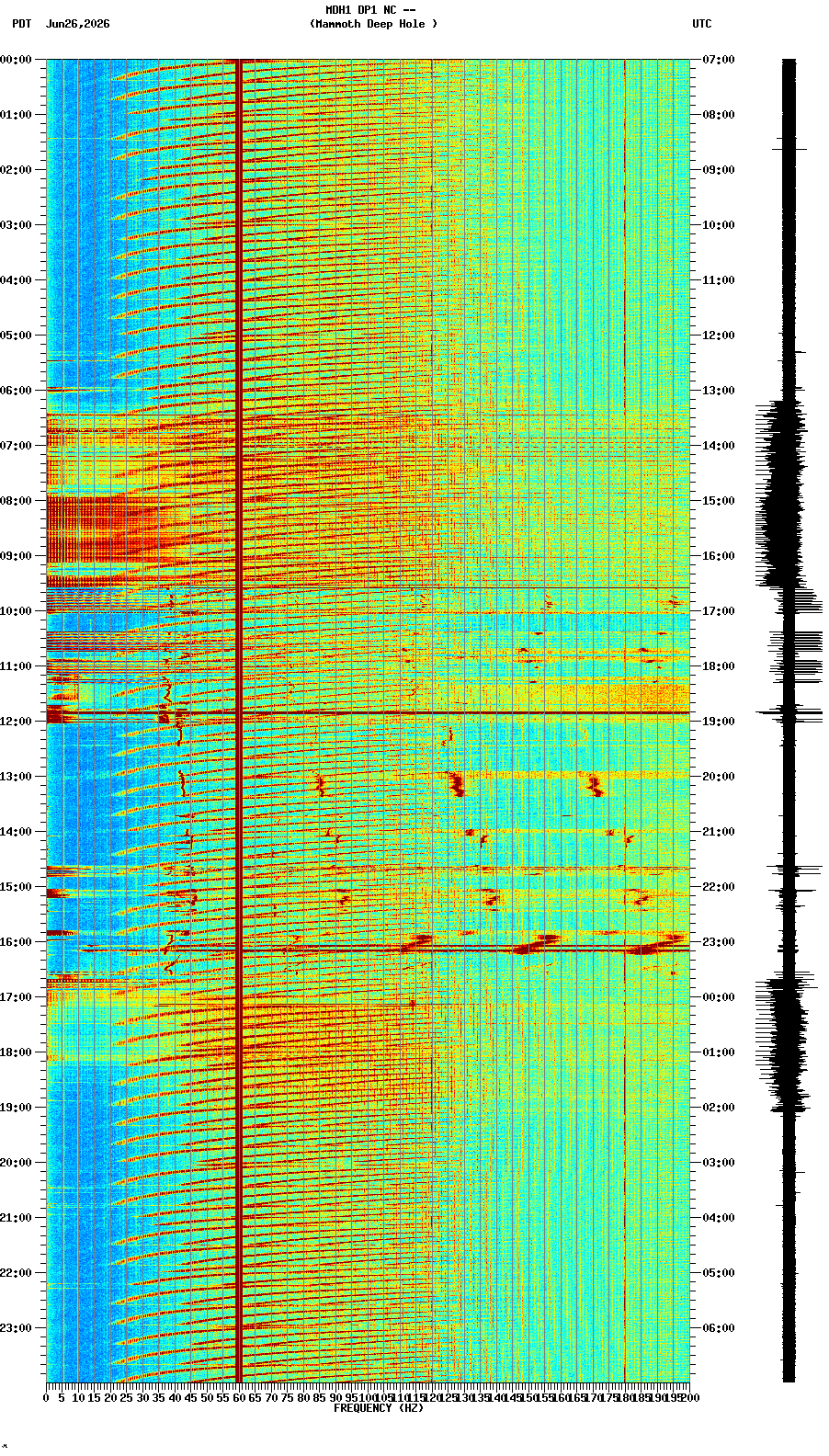Image resolution: width=829 pixels, height=1456 pixels.
Task: Click the red blob near 130 Hz at 13:00
Action: click(456, 784)
